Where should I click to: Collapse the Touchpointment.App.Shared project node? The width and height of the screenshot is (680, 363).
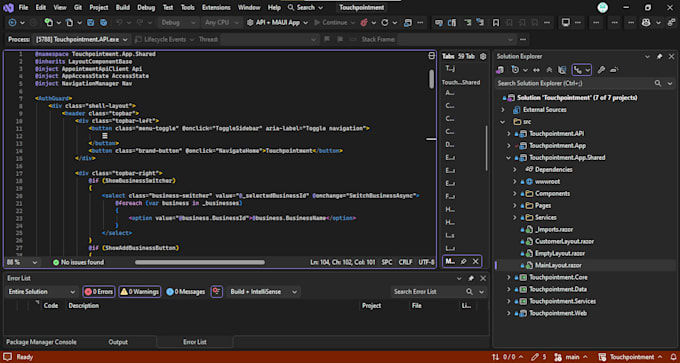[x=509, y=158]
